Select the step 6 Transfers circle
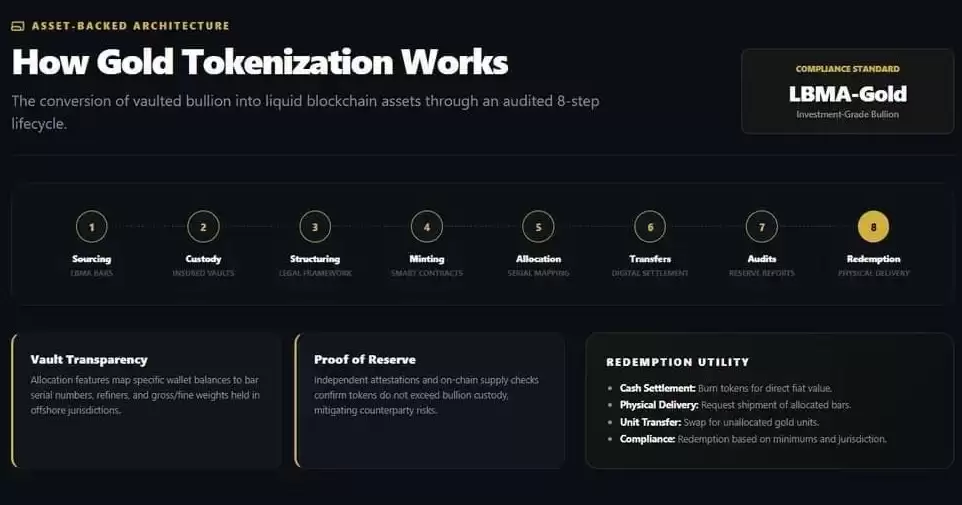This screenshot has height=505, width=962. (x=650, y=226)
